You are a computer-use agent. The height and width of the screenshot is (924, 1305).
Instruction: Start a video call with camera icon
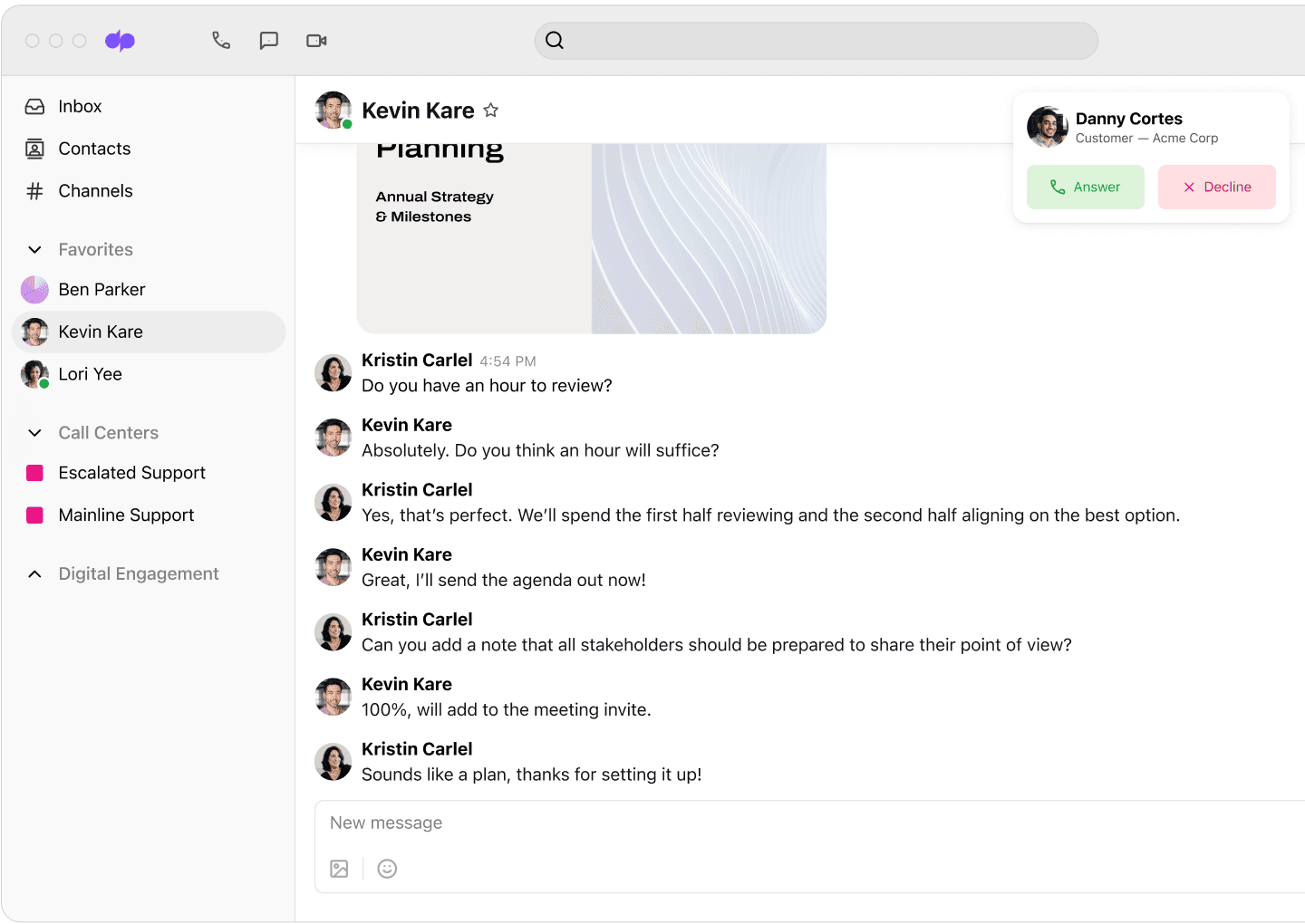click(316, 41)
